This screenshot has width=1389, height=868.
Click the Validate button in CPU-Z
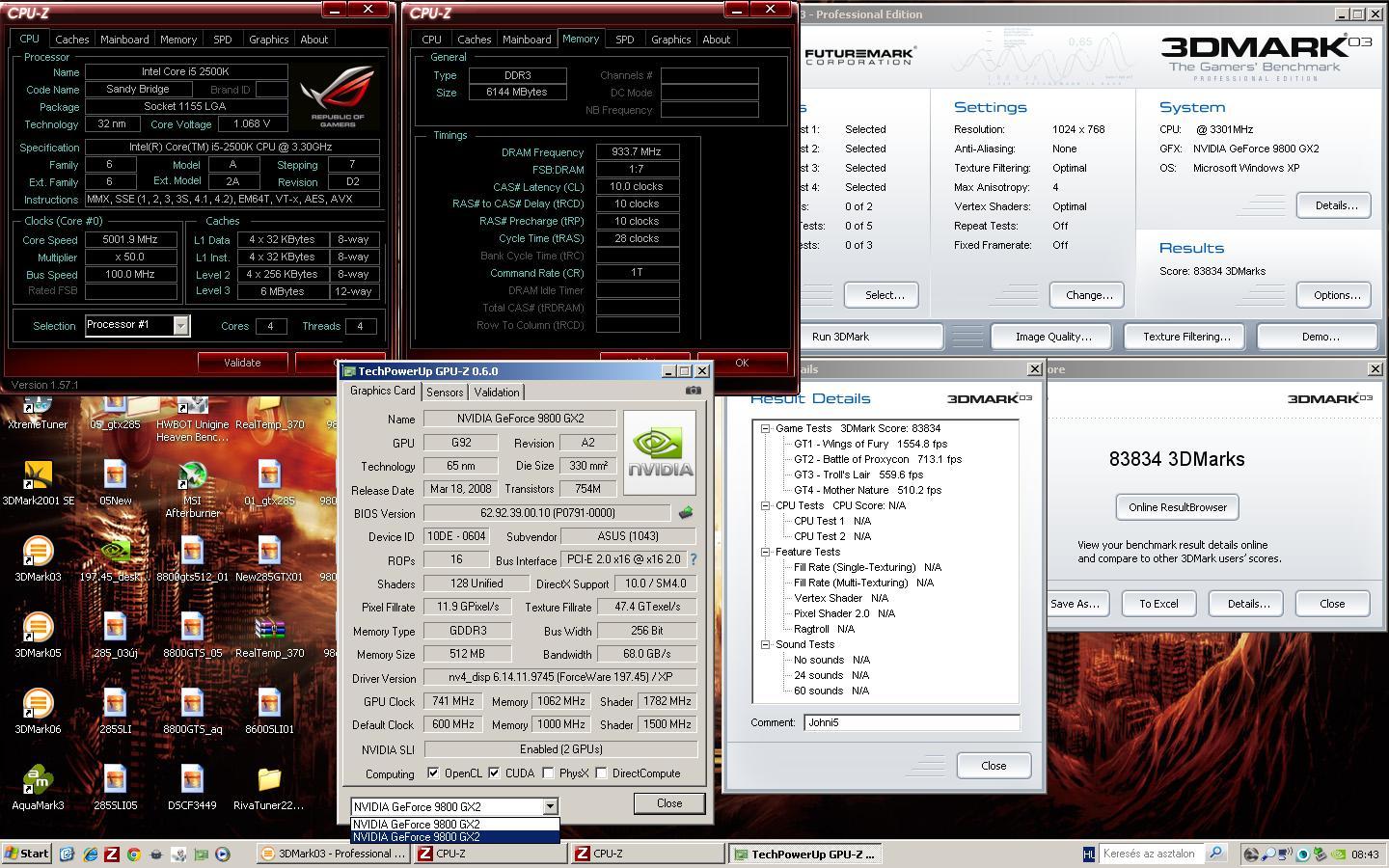point(242,363)
